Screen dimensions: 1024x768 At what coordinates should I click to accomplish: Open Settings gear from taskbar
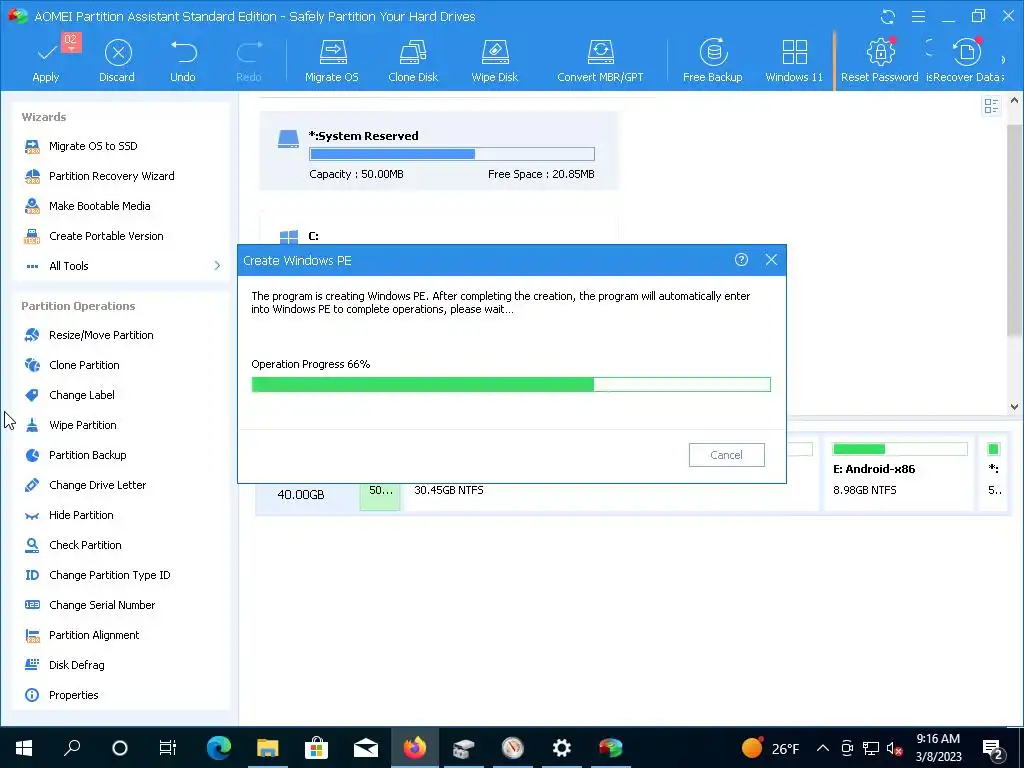tap(562, 748)
